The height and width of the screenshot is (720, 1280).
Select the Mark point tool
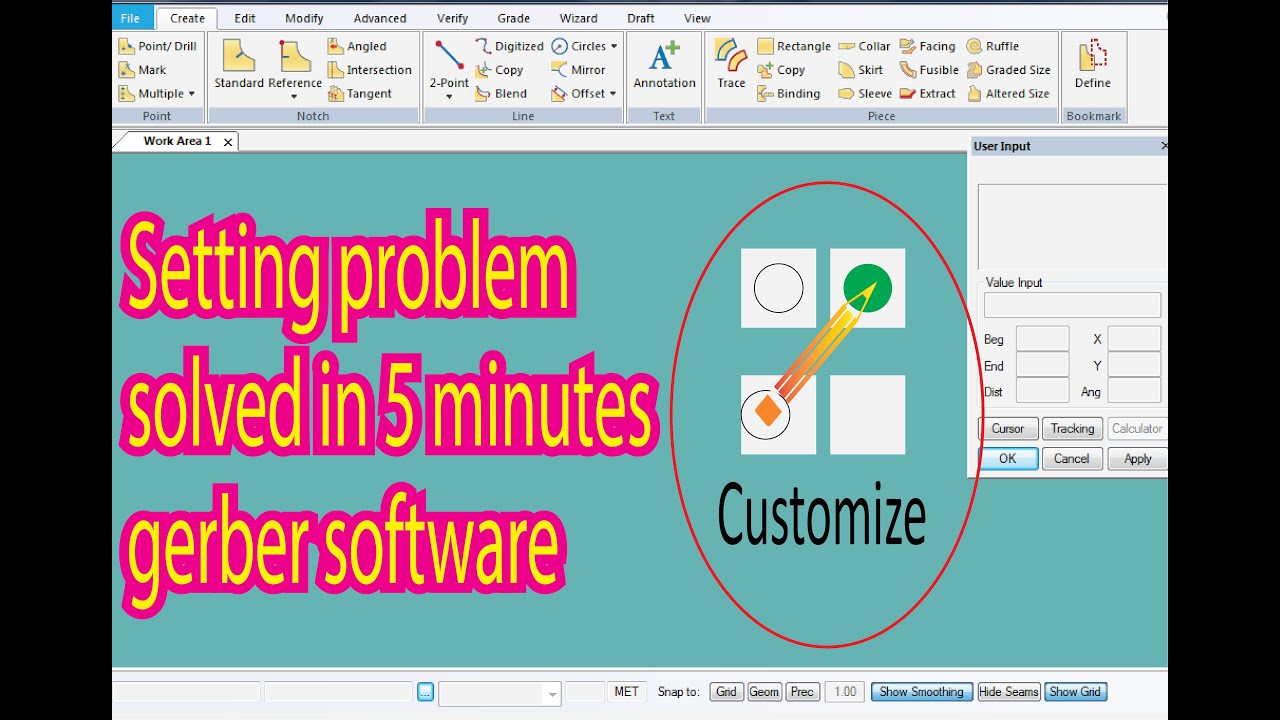143,70
